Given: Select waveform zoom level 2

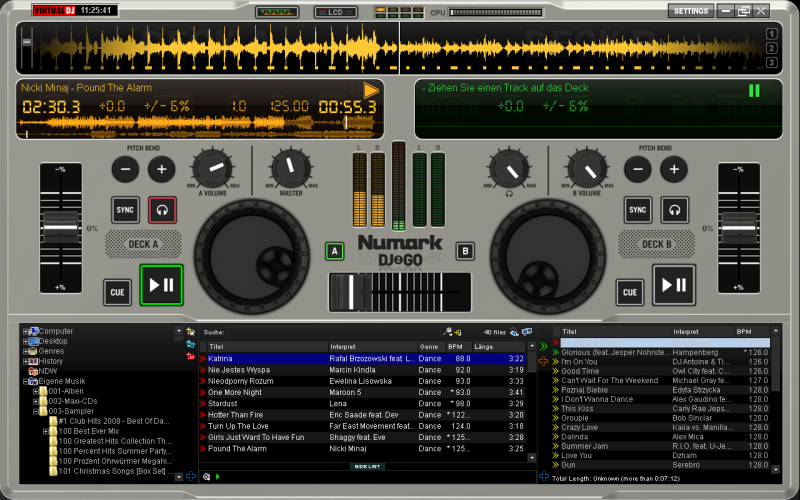Looking at the screenshot, I should coord(771,48).
